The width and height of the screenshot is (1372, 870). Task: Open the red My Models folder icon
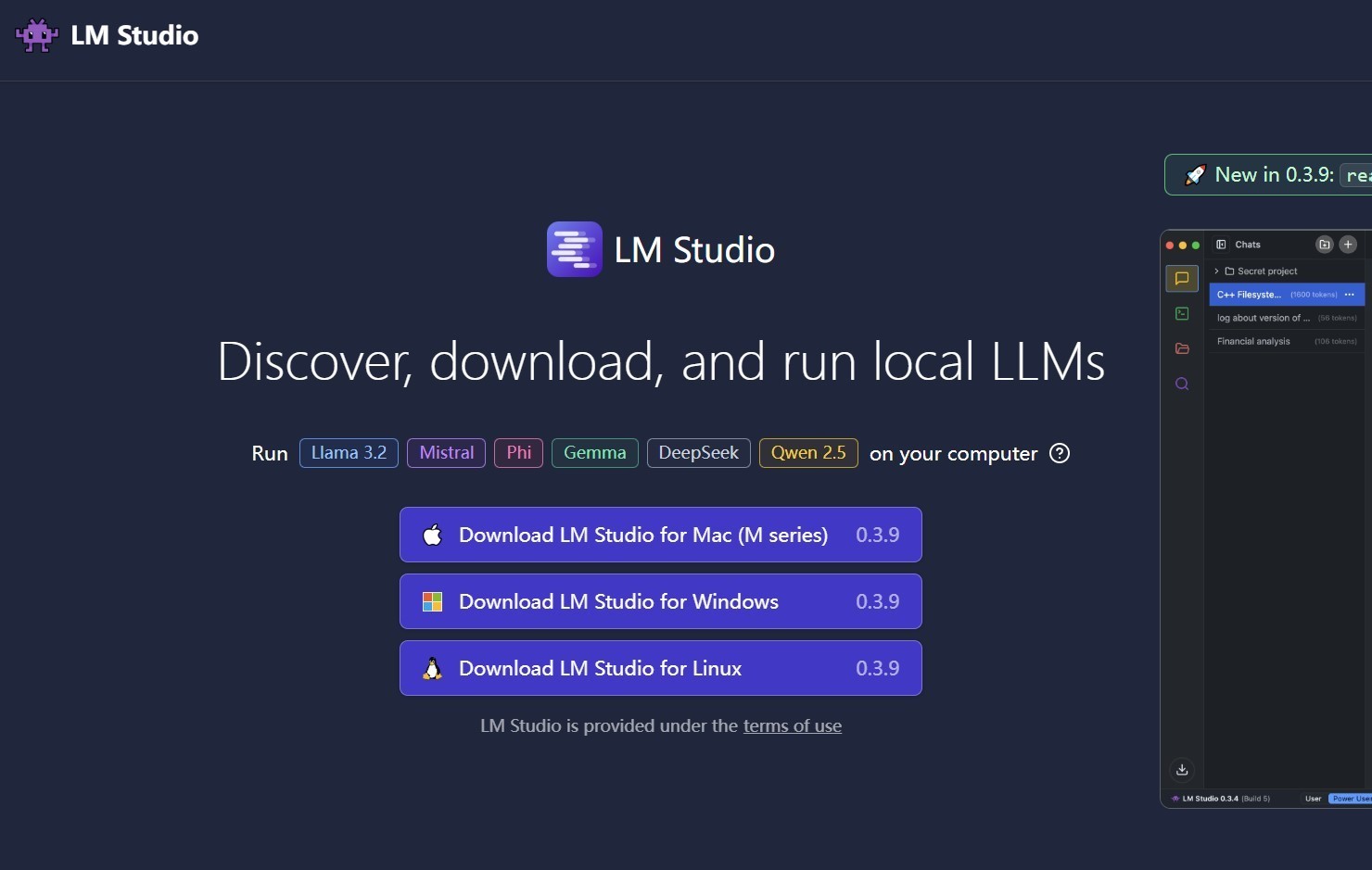(x=1182, y=348)
